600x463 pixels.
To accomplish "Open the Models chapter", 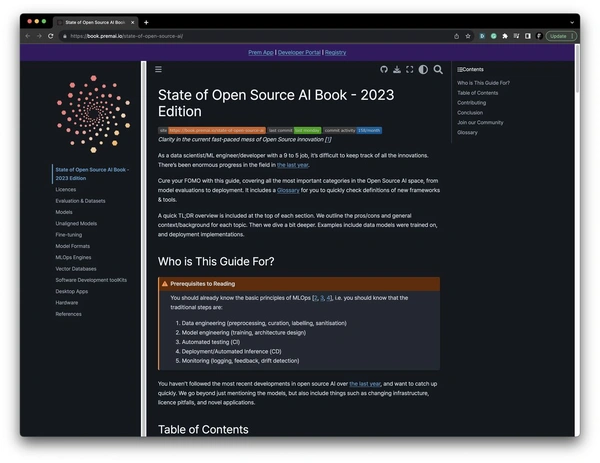I will click(64, 212).
